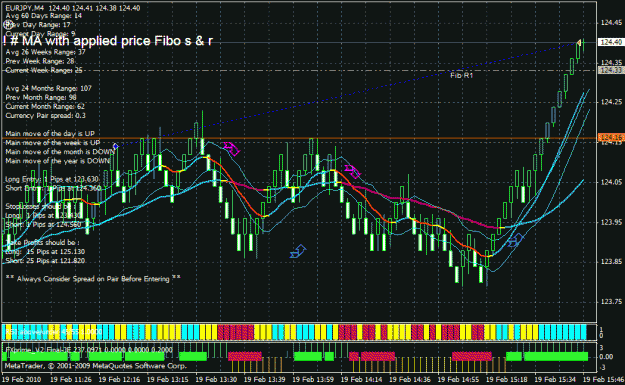The image size is (625, 385).
Task: Click the 123.75 price axis label
Action: [x=611, y=302]
